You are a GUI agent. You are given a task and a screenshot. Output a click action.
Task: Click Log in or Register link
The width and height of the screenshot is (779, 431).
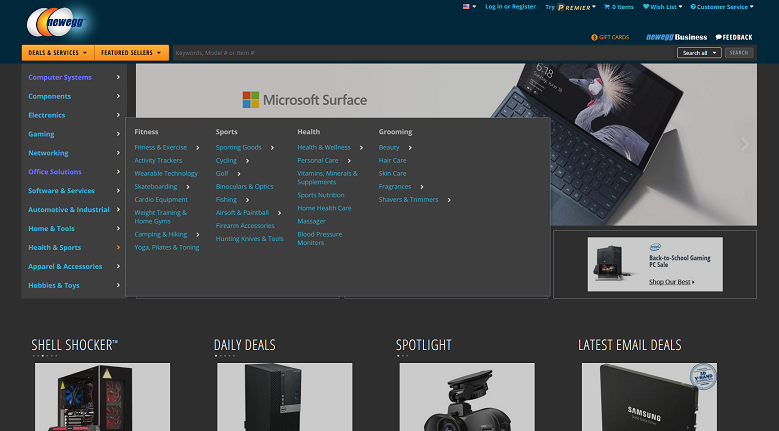[x=510, y=6]
